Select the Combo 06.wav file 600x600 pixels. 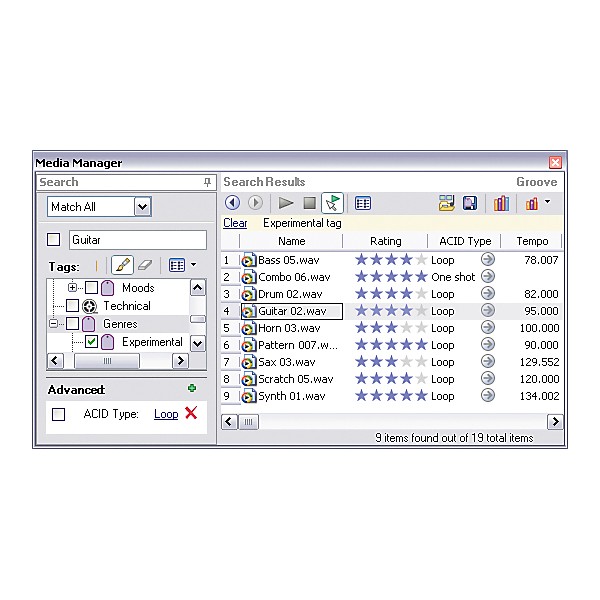click(294, 277)
